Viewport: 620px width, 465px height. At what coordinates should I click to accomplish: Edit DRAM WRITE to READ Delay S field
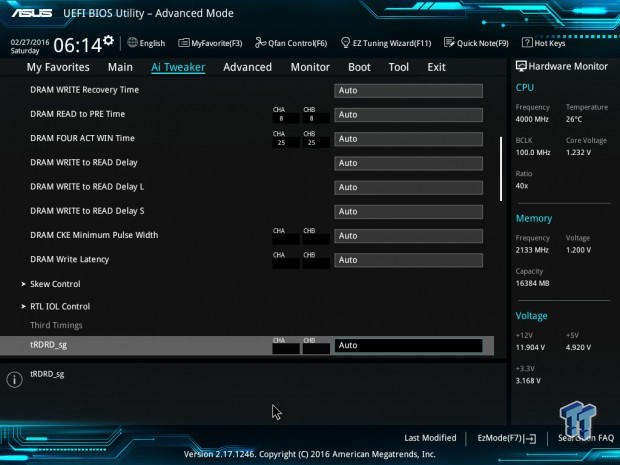[408, 212]
